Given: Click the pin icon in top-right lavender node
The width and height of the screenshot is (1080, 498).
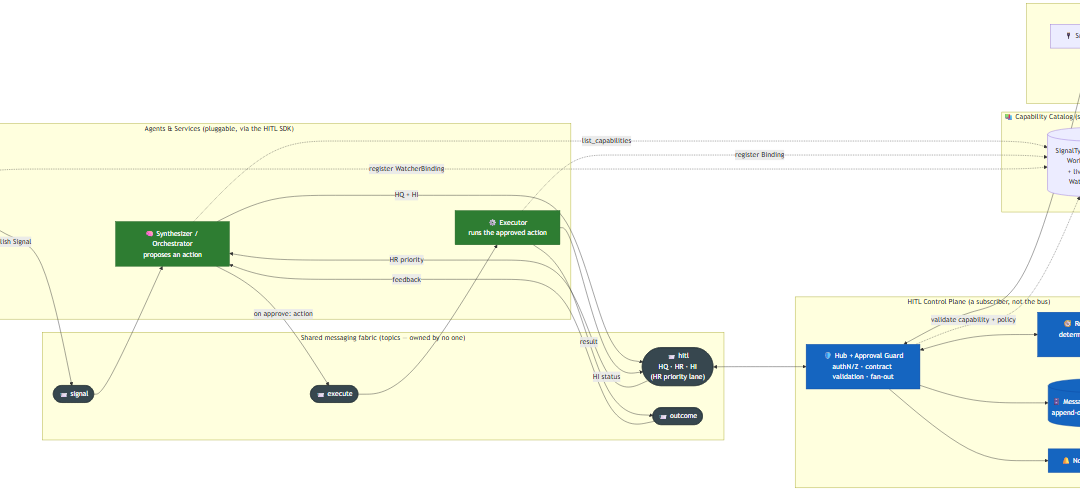Looking at the screenshot, I should (x=1068, y=36).
